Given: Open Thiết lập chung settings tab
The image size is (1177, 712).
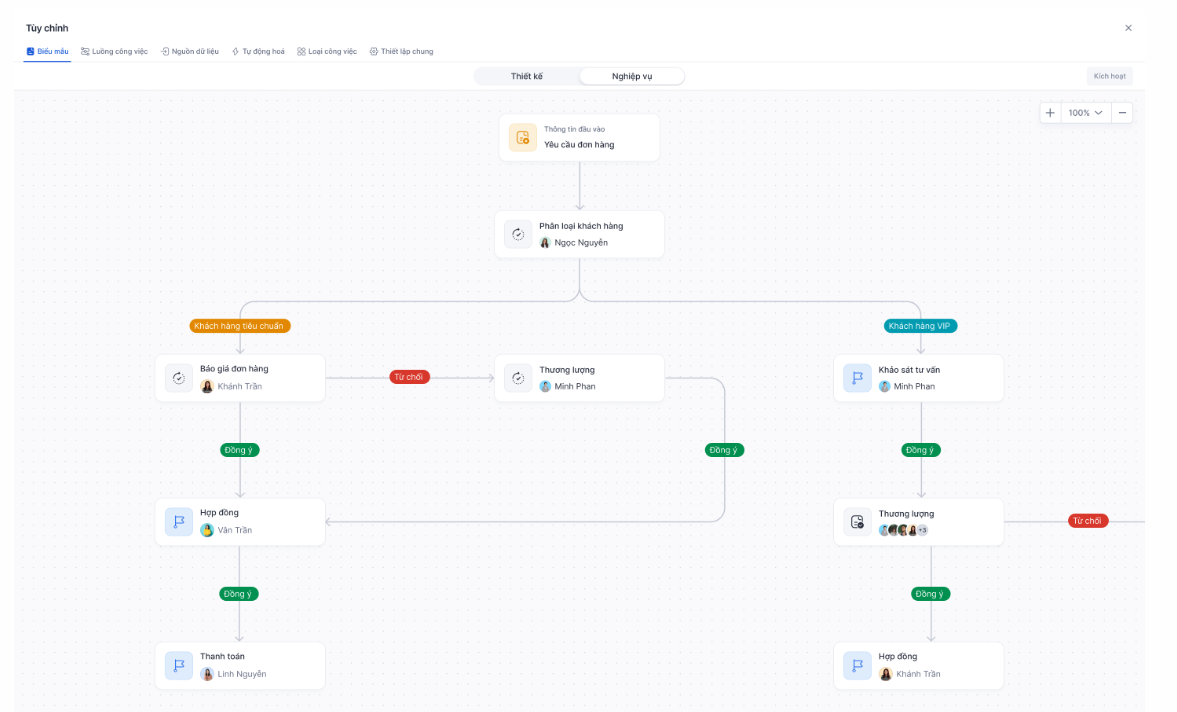Looking at the screenshot, I should (402, 52).
